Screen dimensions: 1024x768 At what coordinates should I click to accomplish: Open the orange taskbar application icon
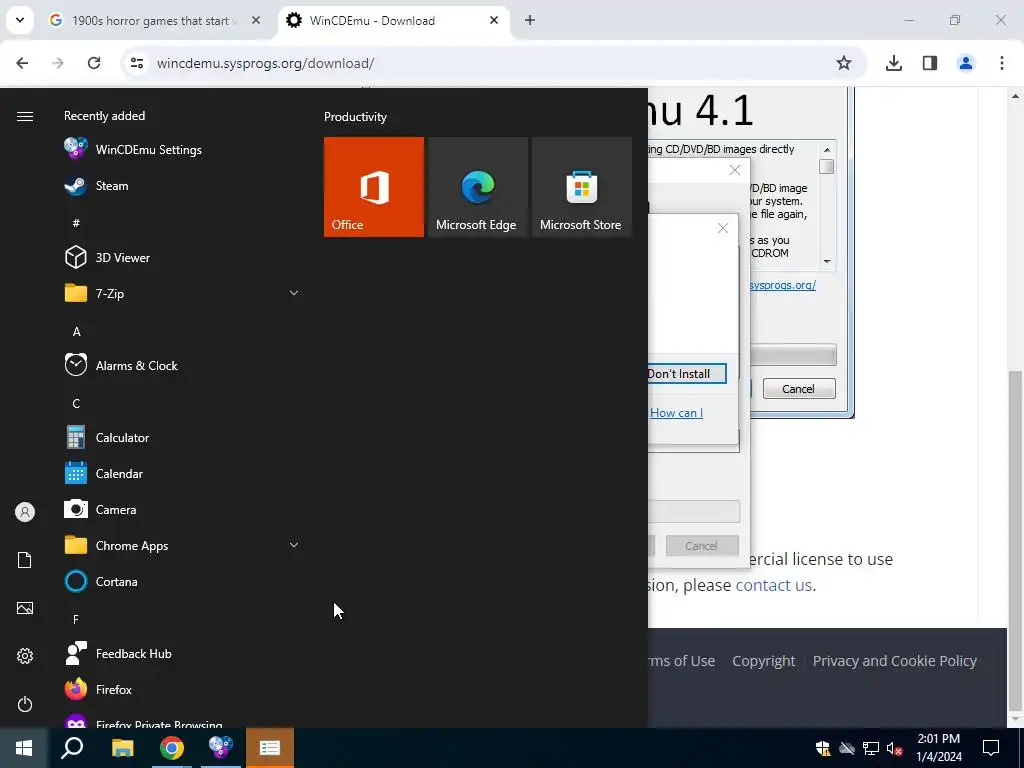point(270,748)
